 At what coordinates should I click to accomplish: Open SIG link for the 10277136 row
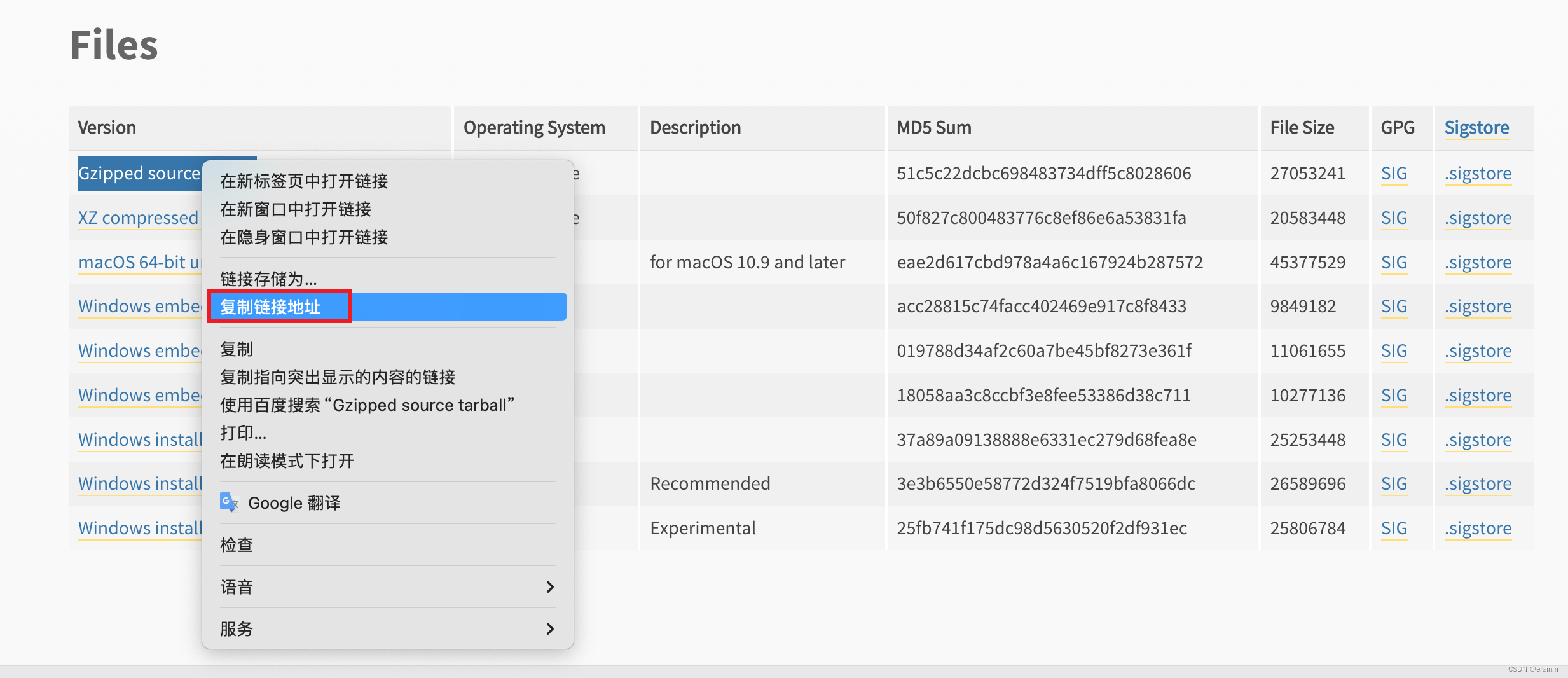[1394, 395]
